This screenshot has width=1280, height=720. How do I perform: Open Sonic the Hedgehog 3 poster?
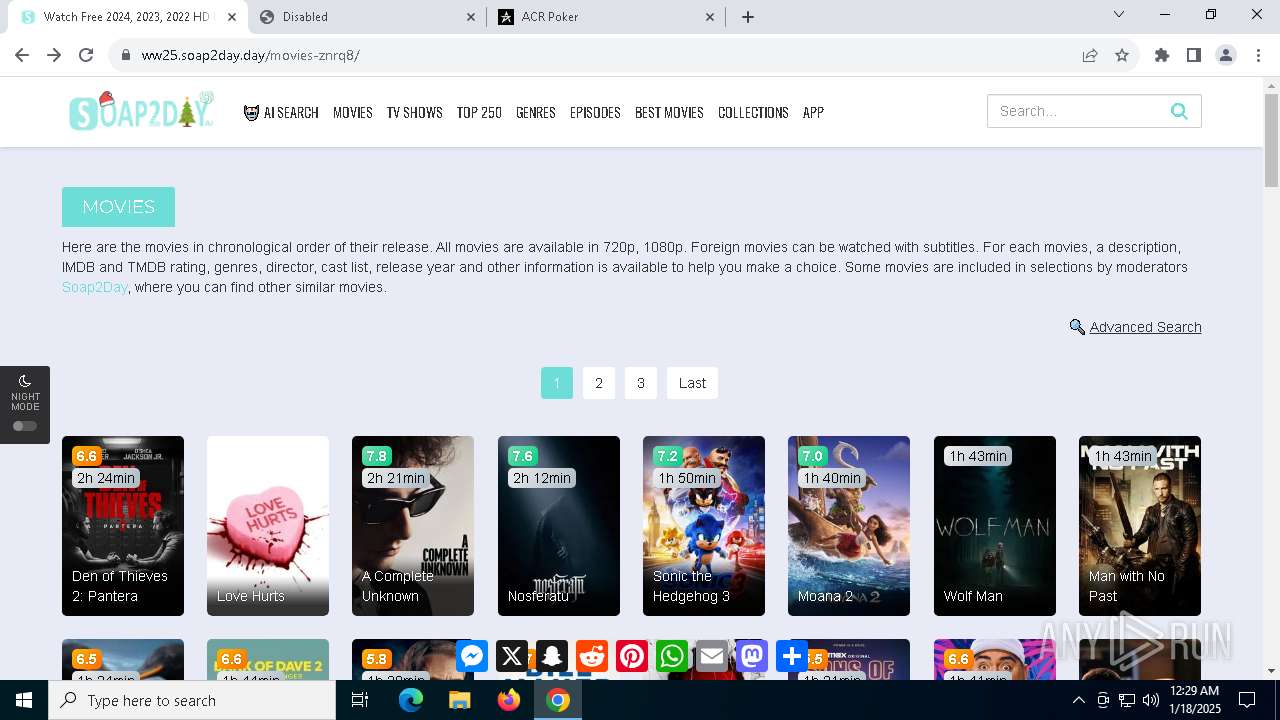click(704, 526)
